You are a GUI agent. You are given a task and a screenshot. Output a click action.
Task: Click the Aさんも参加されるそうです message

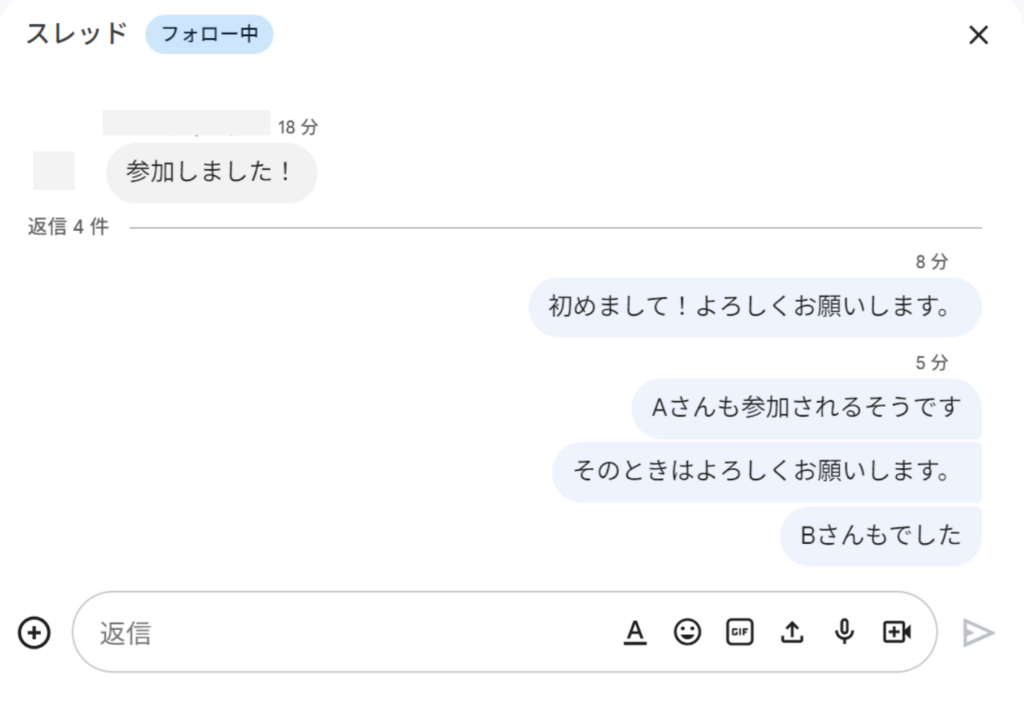coord(806,408)
